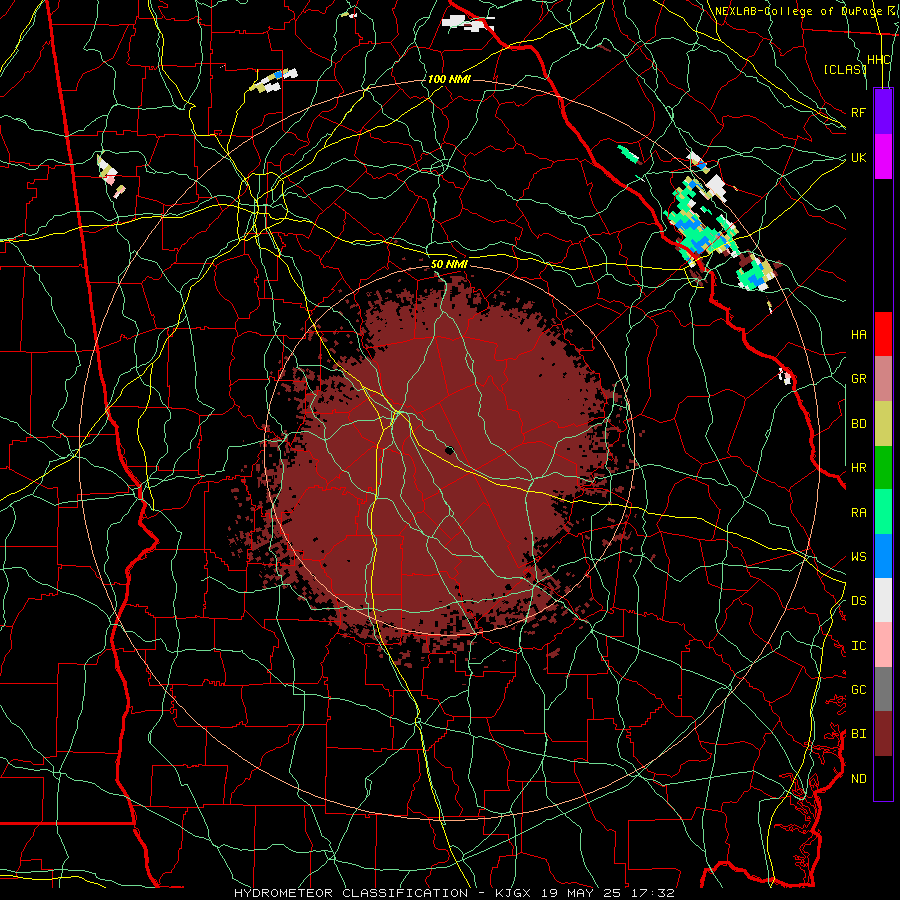The height and width of the screenshot is (900, 900).
Task: Click the '50 NMI' range ring label
Action: pyautogui.click(x=449, y=264)
